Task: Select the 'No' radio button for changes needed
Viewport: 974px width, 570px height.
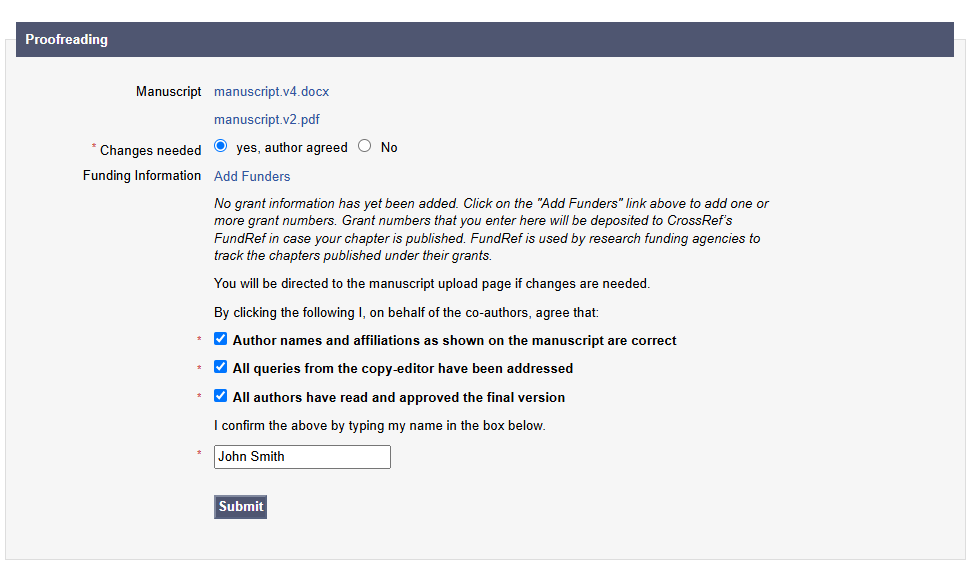Action: coord(365,146)
